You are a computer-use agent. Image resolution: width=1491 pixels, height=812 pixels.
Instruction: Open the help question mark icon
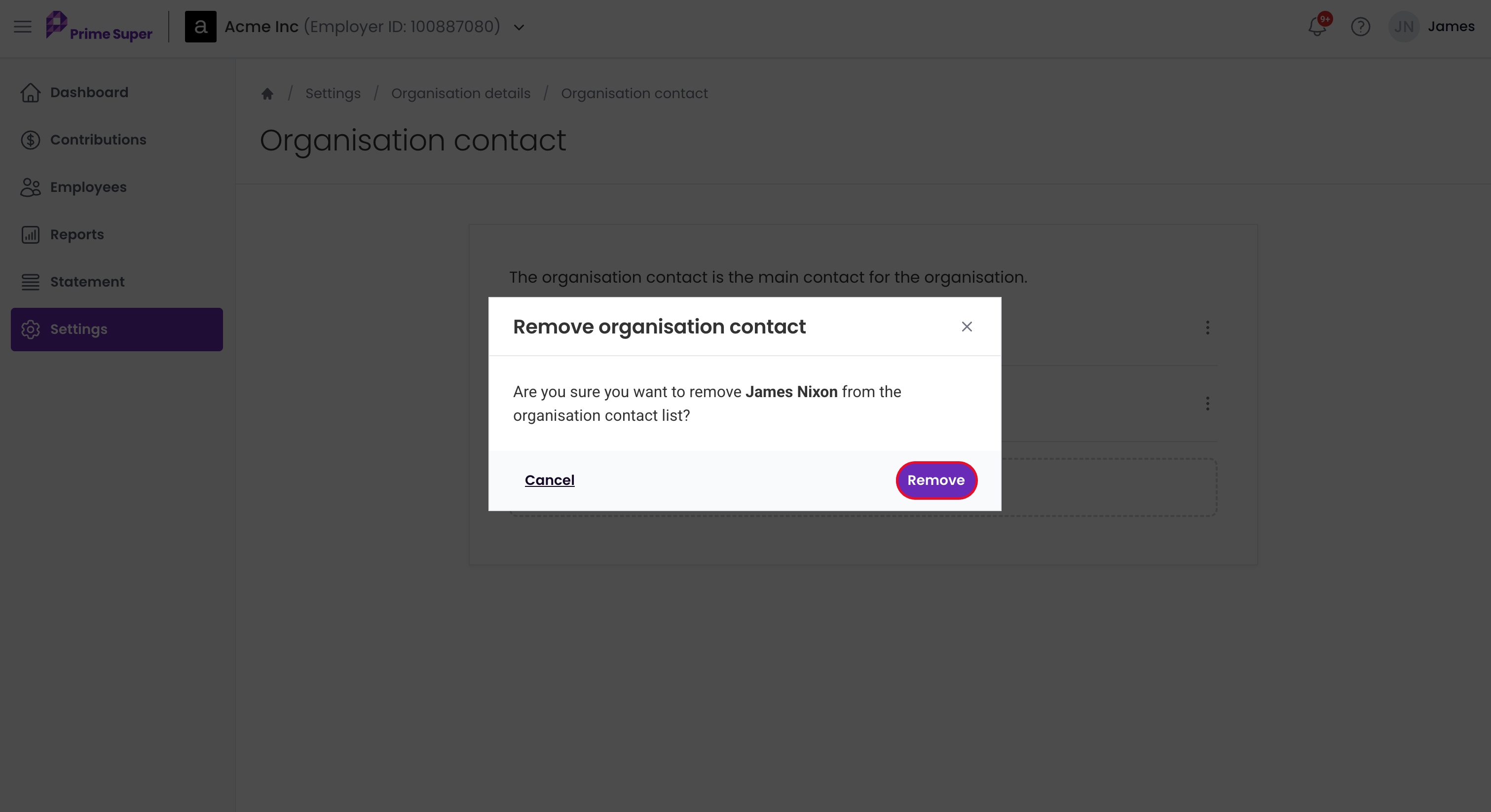pyautogui.click(x=1360, y=27)
